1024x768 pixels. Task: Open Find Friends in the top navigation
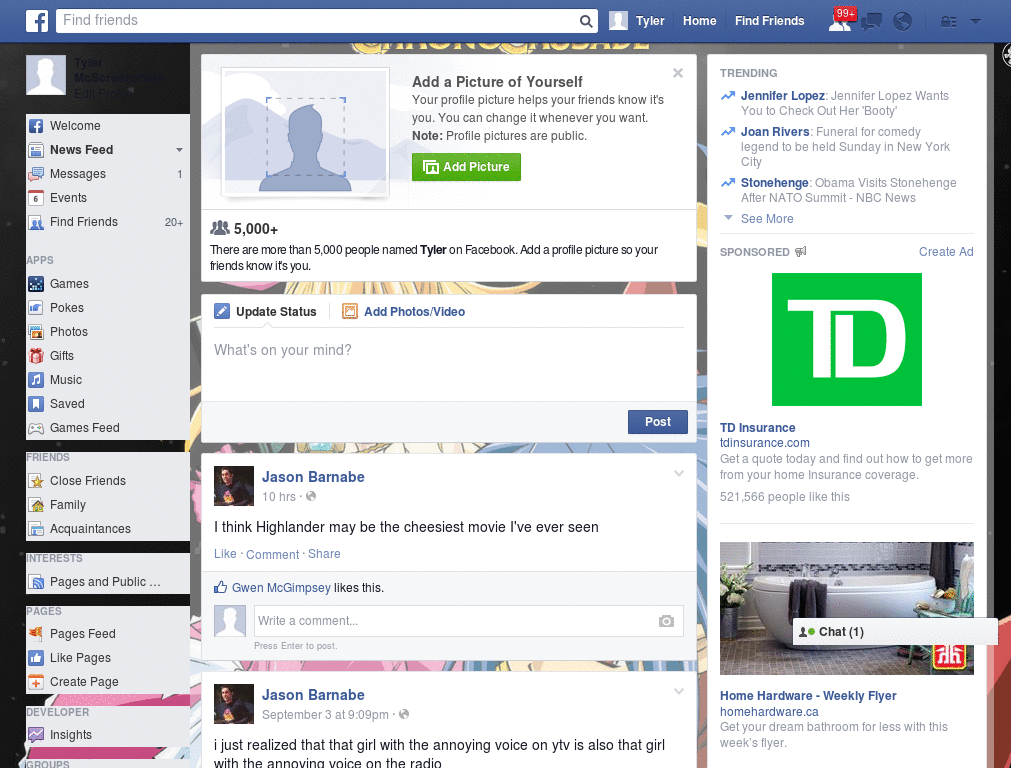tap(769, 21)
